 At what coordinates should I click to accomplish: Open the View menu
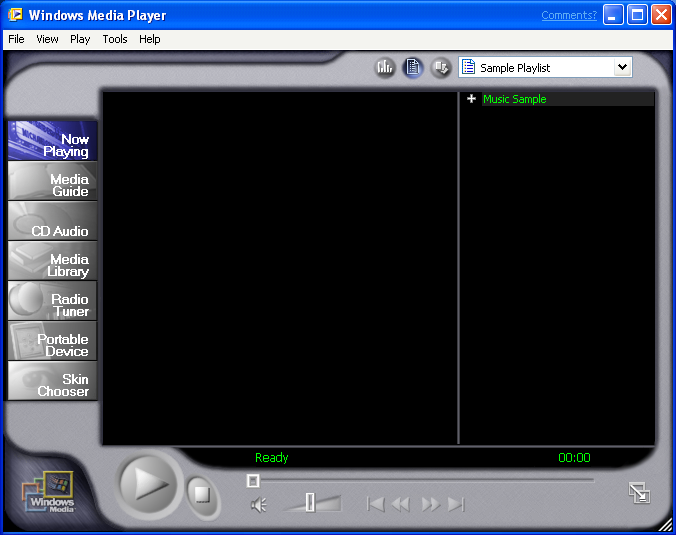click(47, 39)
